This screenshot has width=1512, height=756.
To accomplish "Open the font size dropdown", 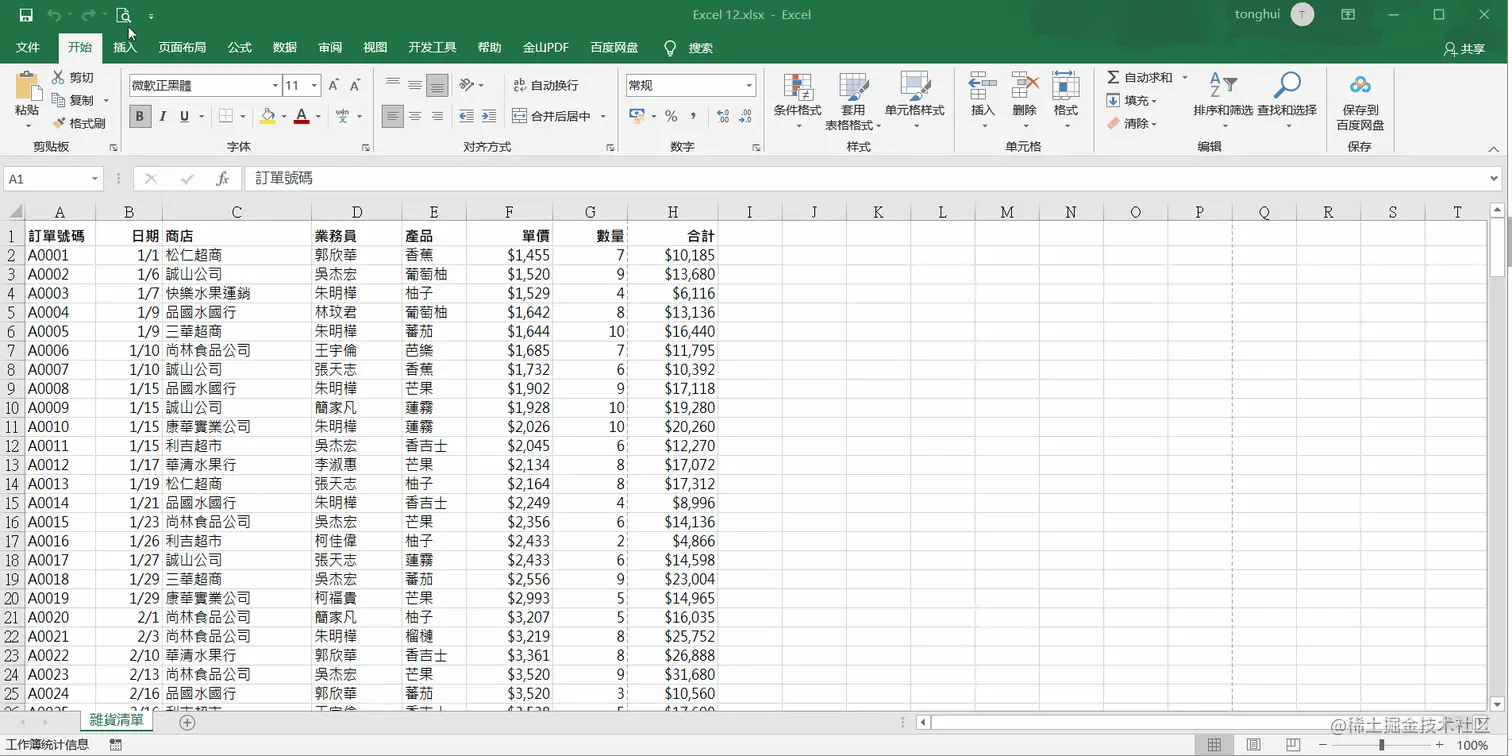I will pos(314,86).
